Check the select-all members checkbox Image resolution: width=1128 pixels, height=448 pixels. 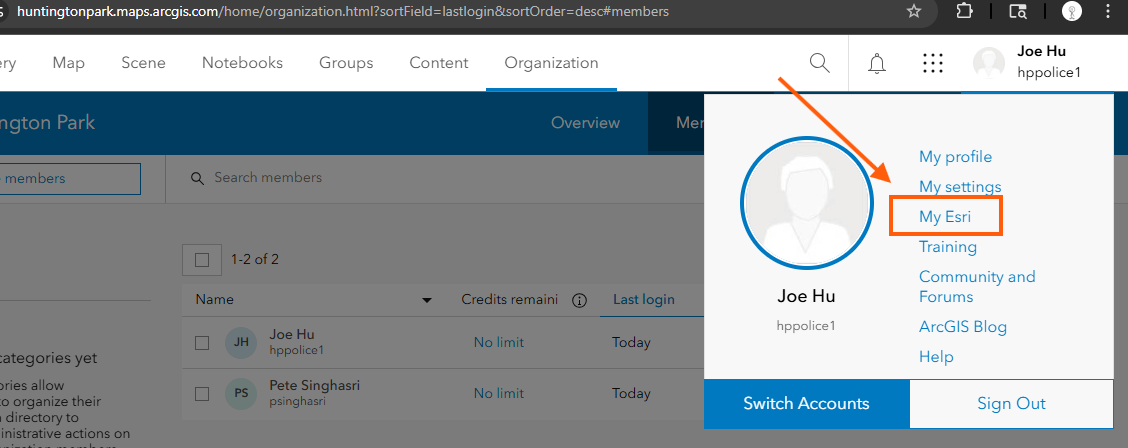tap(202, 260)
